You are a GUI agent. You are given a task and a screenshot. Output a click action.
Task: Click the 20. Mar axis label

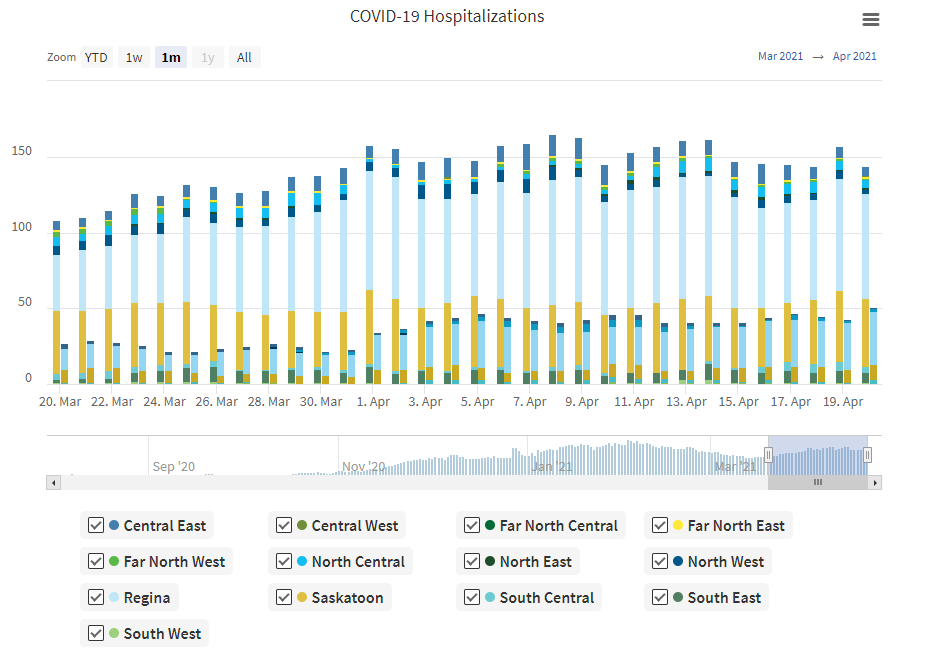point(60,402)
